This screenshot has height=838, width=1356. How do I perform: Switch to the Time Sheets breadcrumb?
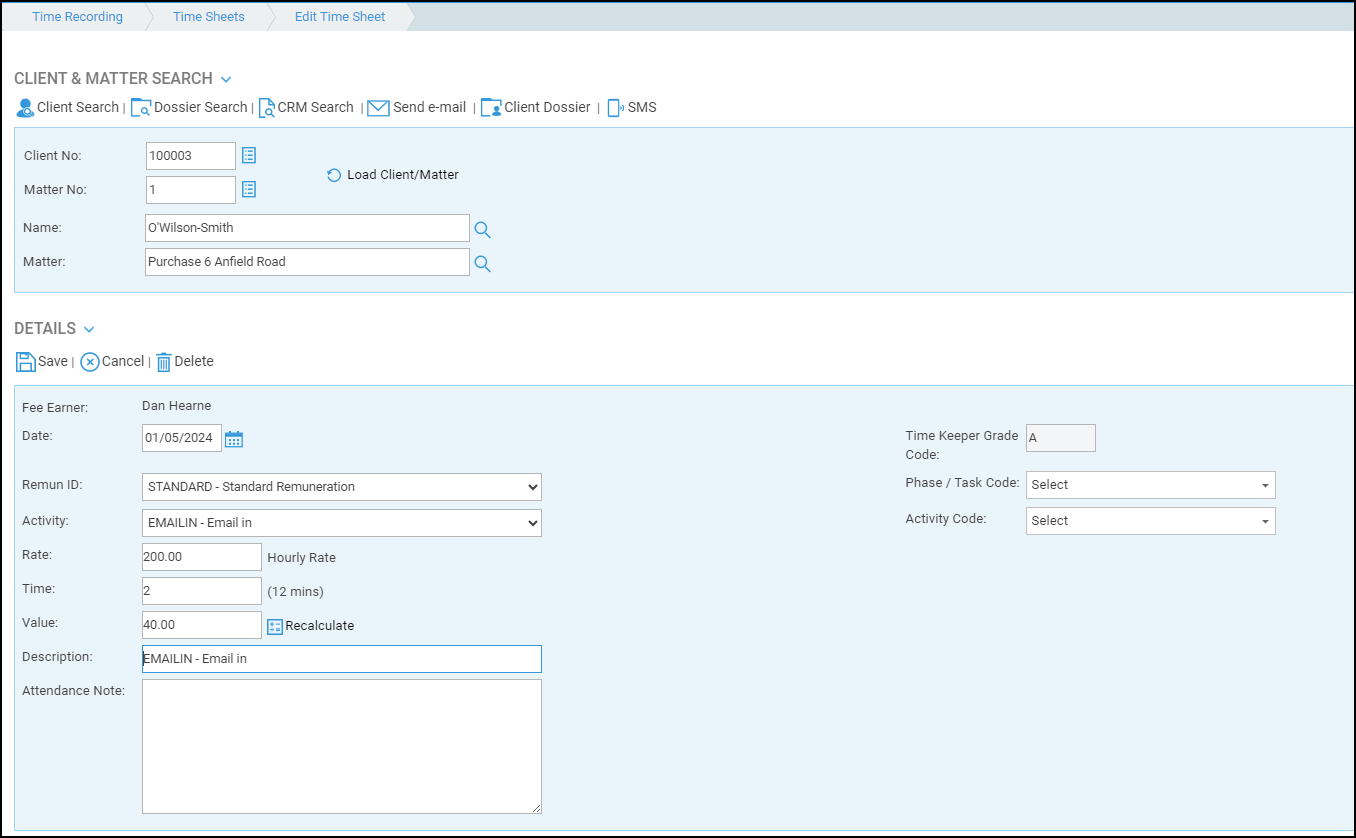208,17
